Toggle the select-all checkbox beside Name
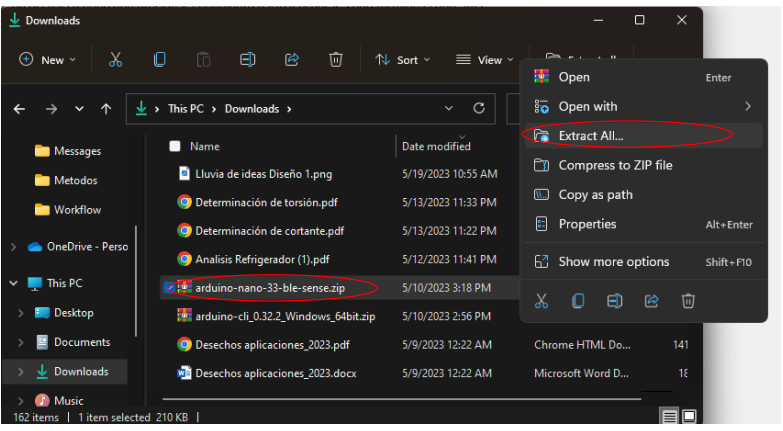Screen dimensions: 783x431 point(175,146)
